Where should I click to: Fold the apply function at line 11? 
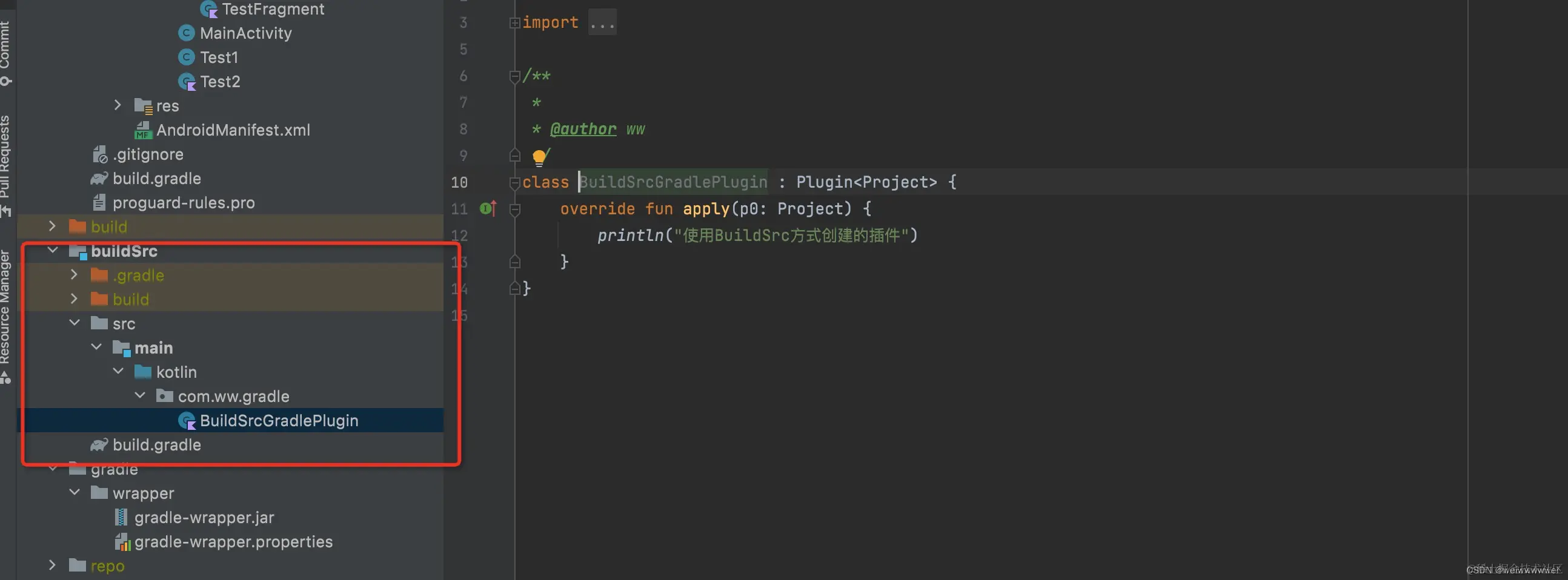(x=514, y=209)
